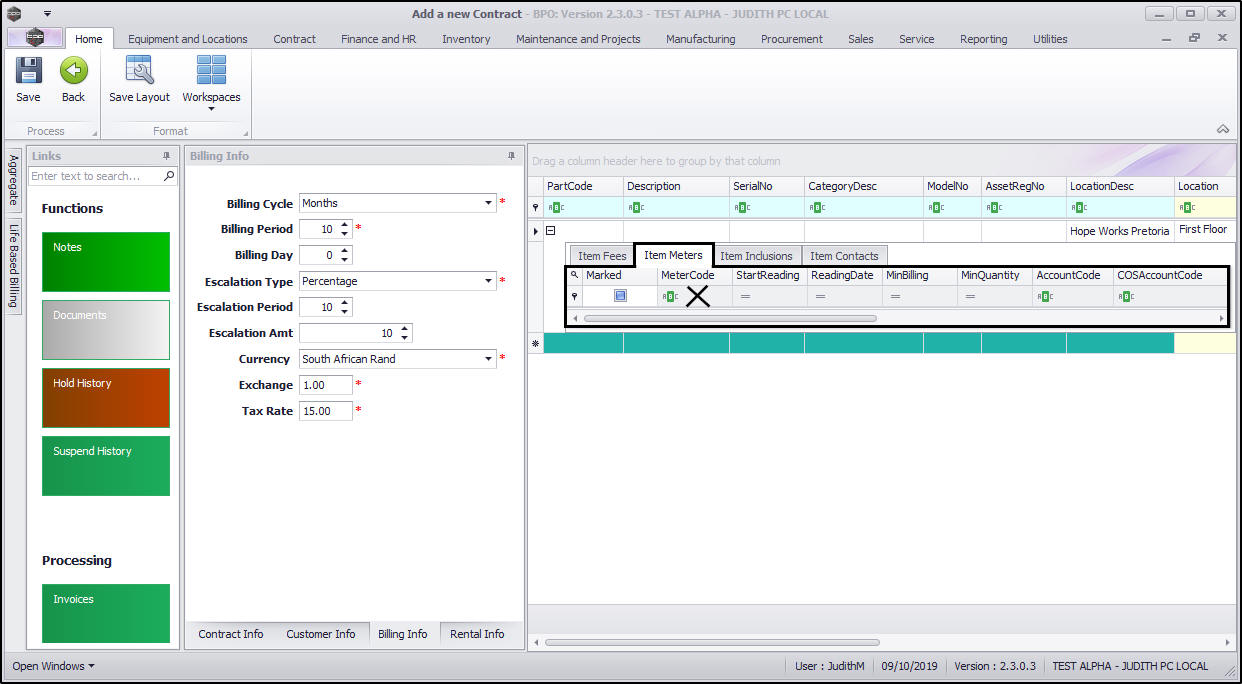The image size is (1242, 684).
Task: Open the Invoices processing tile
Action: [106, 613]
